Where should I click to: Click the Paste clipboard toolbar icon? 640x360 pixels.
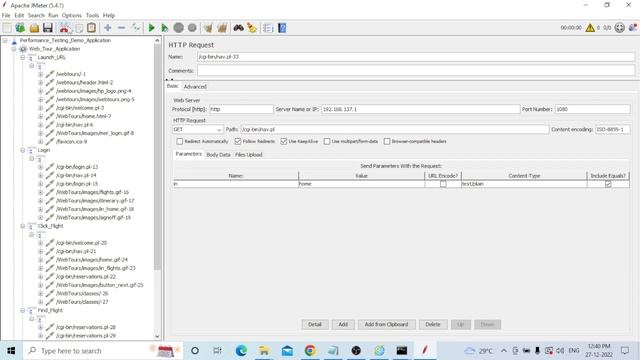pos(91,28)
